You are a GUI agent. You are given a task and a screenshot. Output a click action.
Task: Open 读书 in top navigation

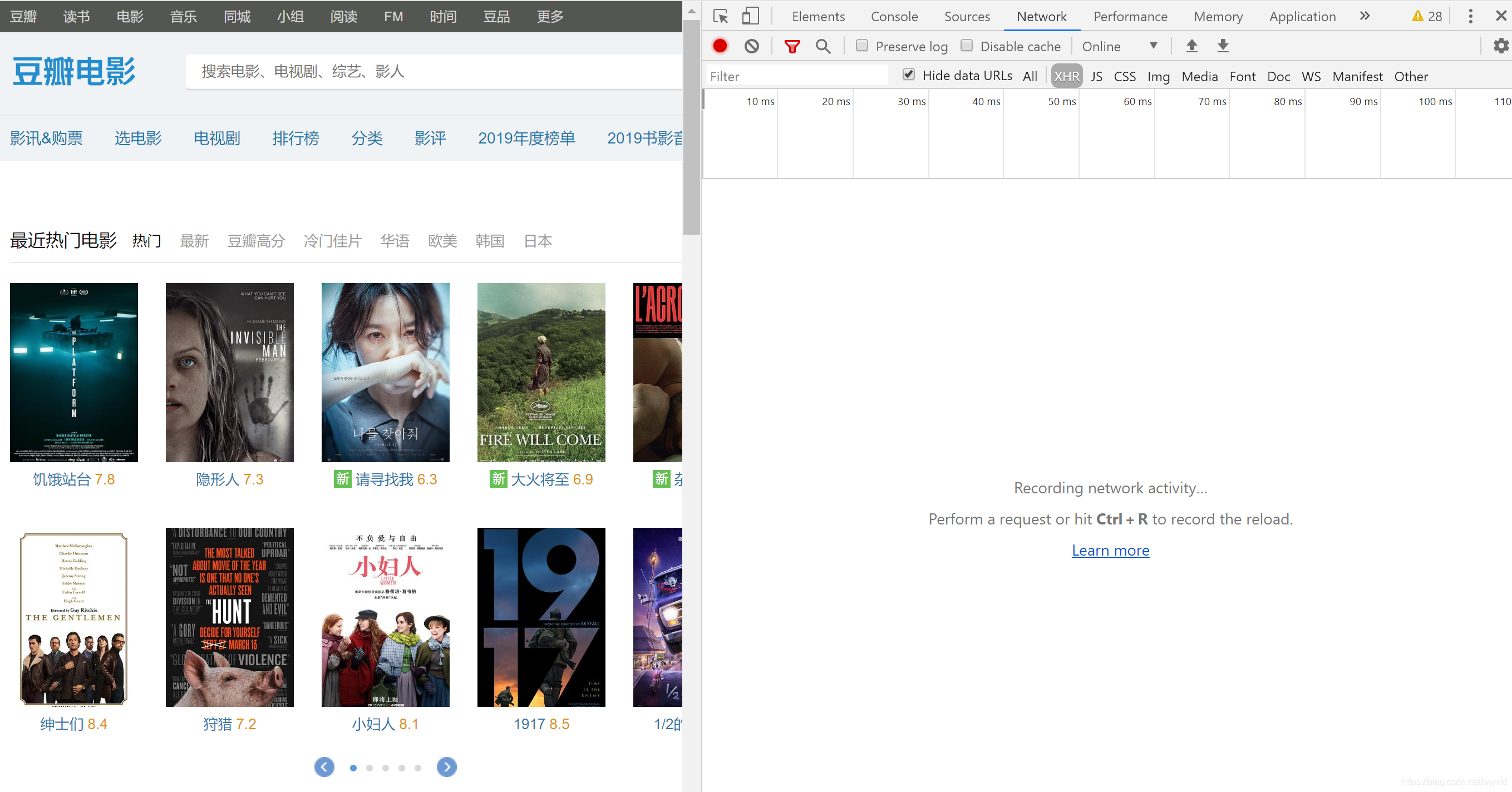click(x=76, y=16)
